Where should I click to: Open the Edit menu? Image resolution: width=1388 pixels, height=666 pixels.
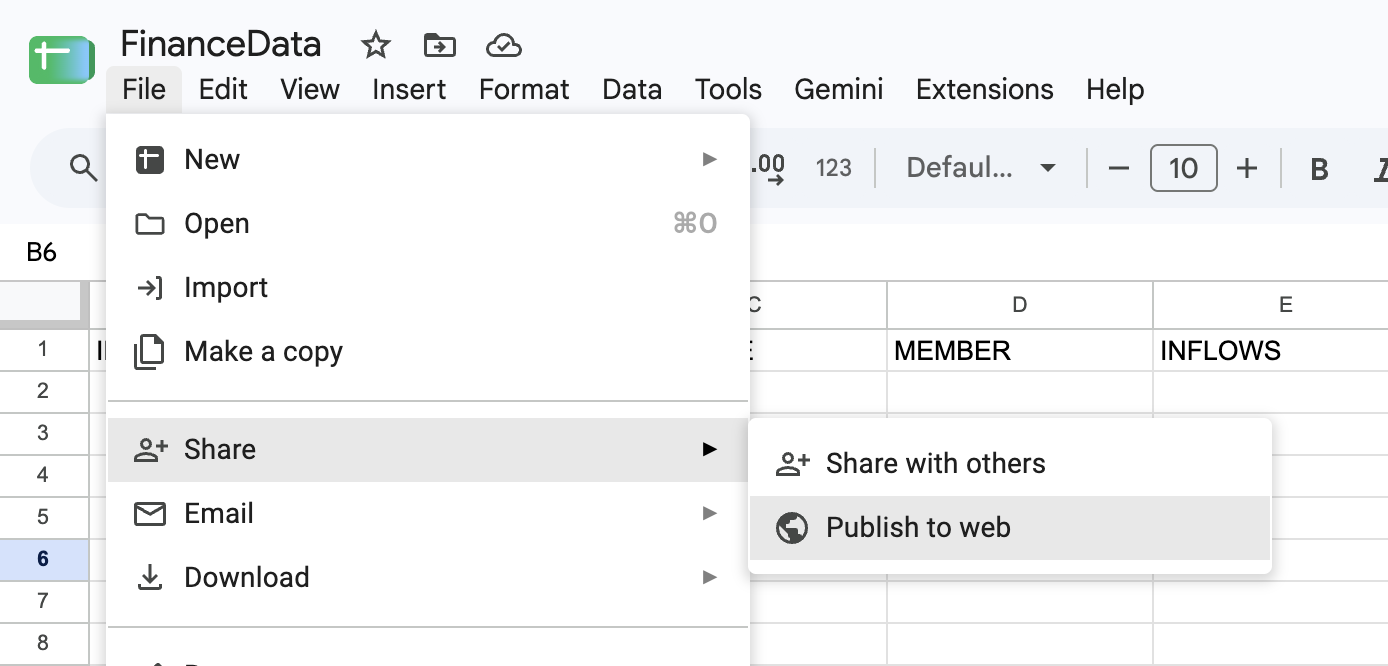click(223, 89)
